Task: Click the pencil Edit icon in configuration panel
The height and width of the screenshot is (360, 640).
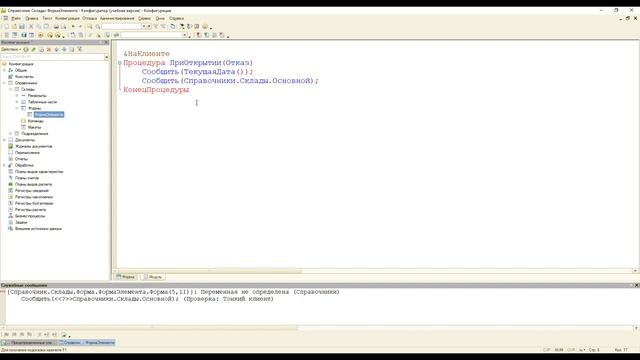Action: coord(33,49)
